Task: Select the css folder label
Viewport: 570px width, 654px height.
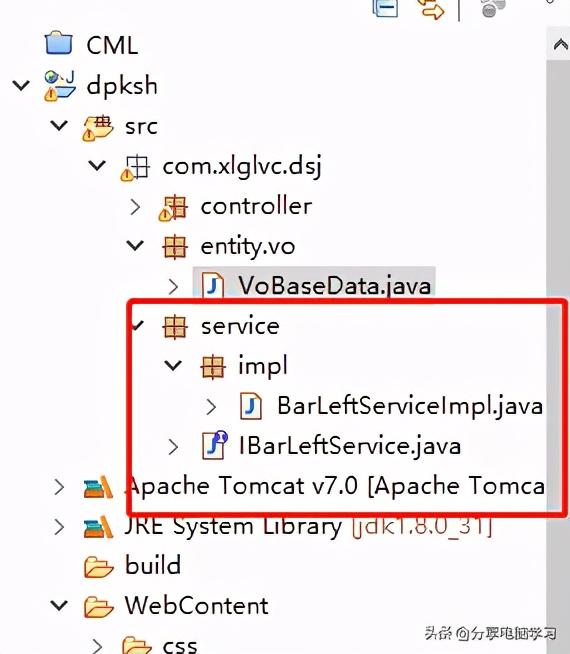Action: tap(180, 646)
